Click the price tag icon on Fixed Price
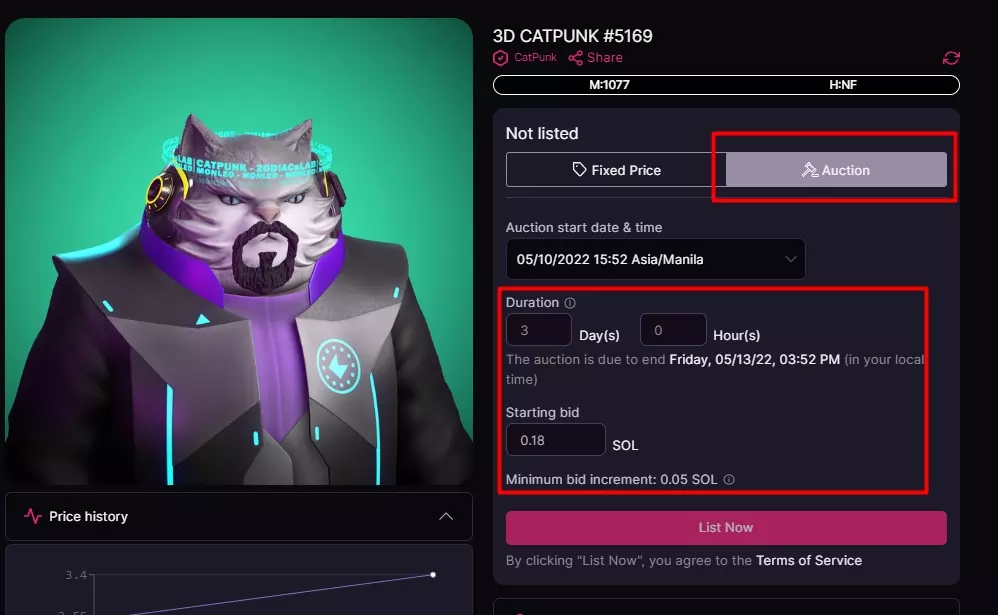 point(579,169)
